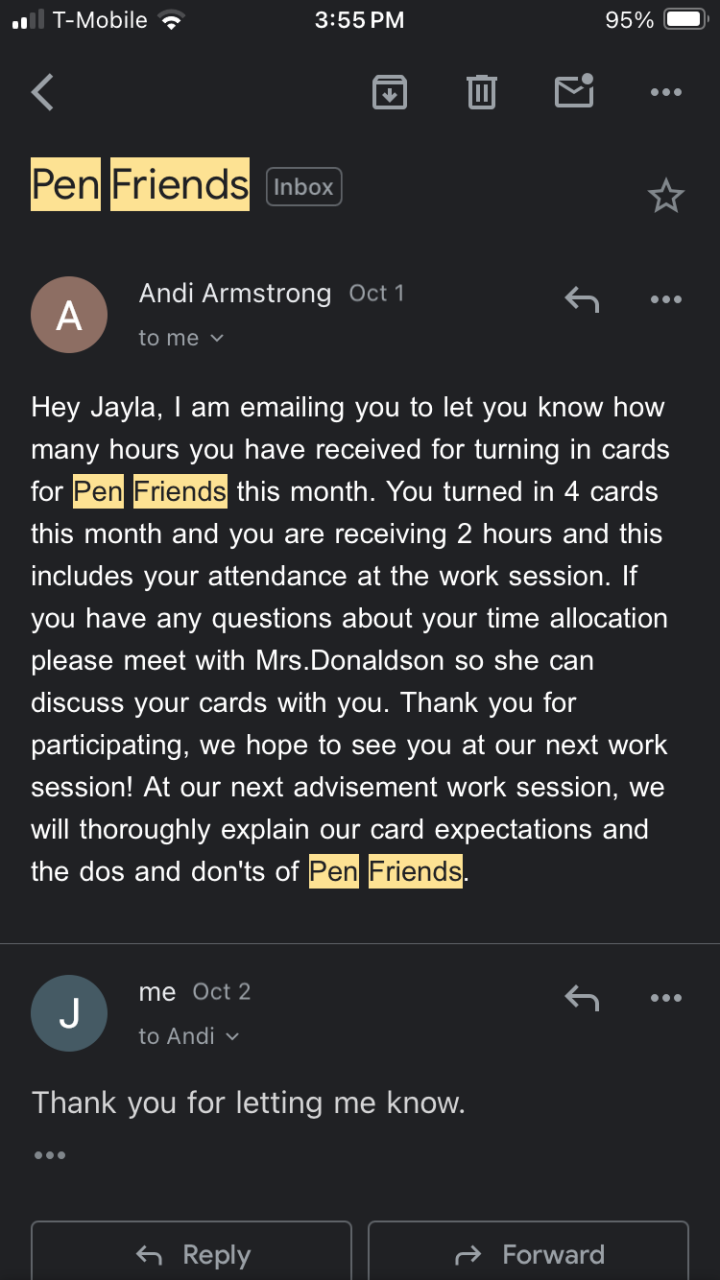Tap sender name Andi Armstrong

click(235, 293)
